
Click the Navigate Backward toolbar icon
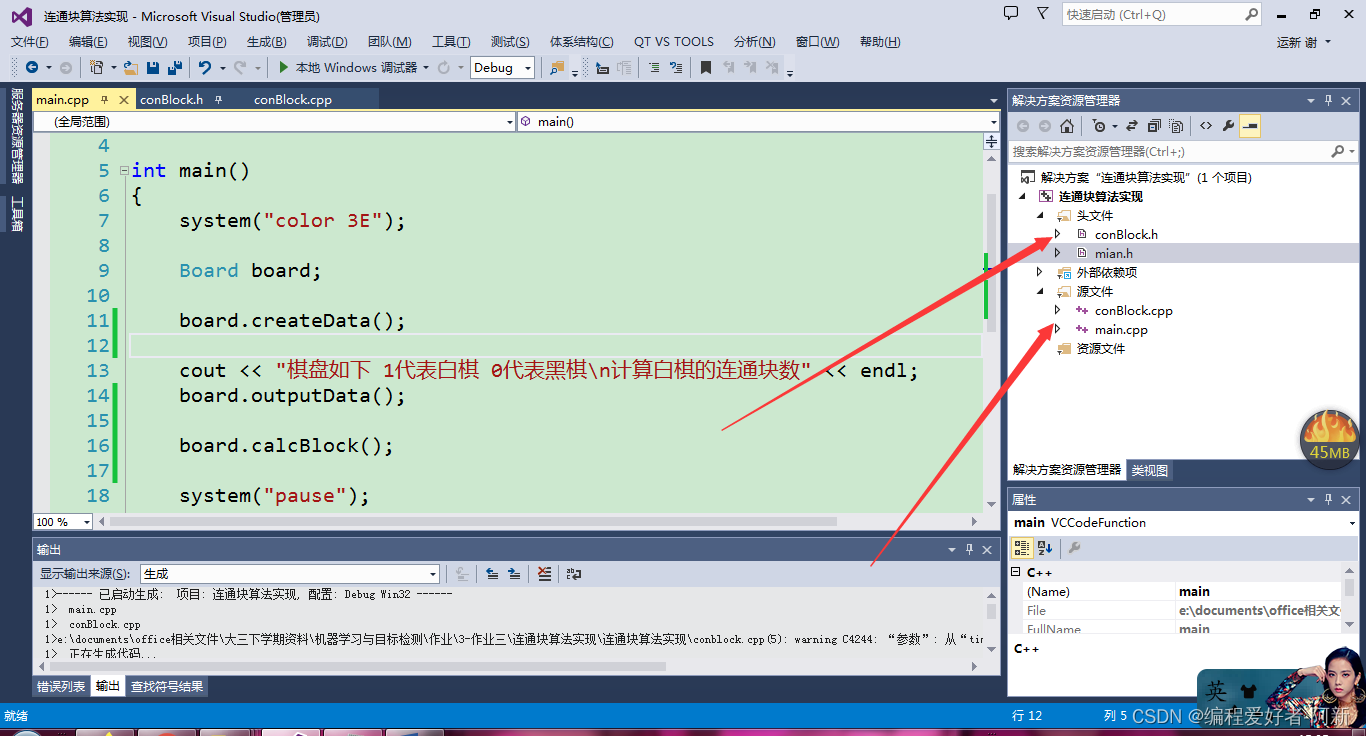(32, 67)
